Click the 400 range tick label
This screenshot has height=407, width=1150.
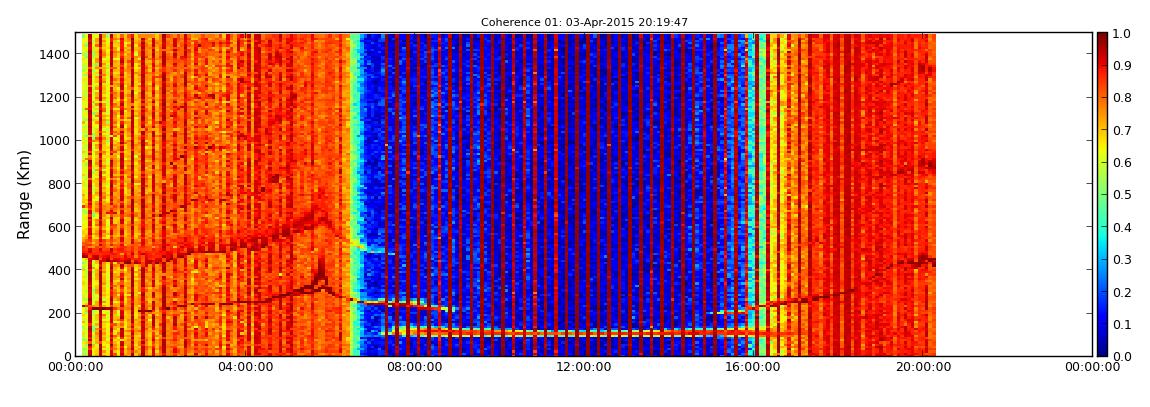59,271
